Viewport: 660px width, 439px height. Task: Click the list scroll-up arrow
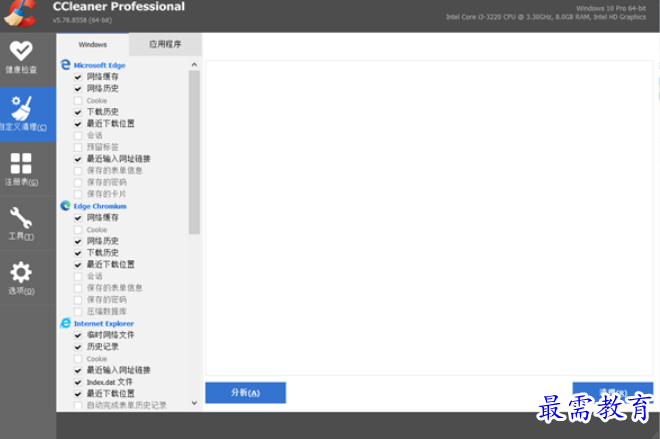pyautogui.click(x=194, y=65)
